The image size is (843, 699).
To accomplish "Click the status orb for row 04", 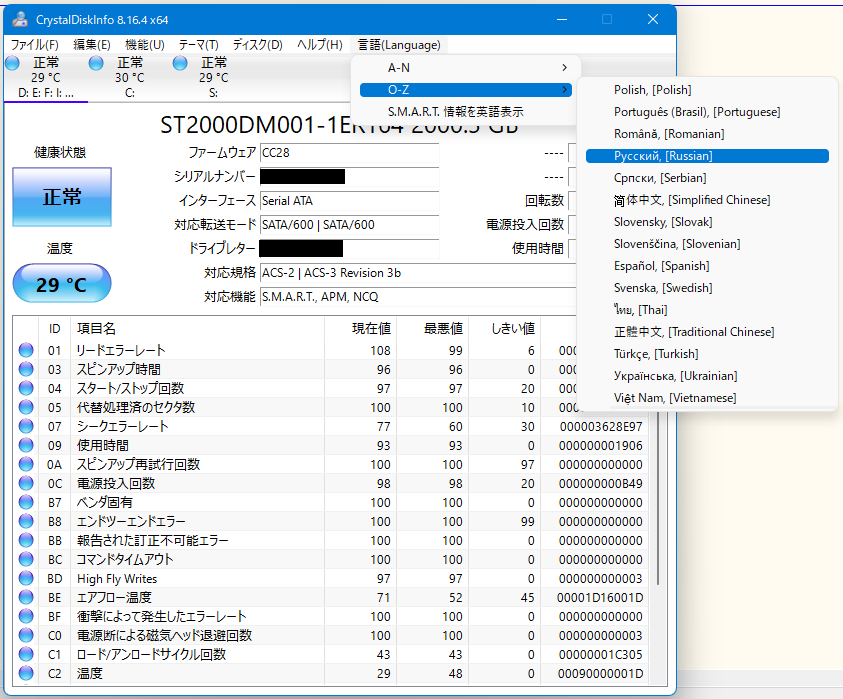I will click(26, 388).
